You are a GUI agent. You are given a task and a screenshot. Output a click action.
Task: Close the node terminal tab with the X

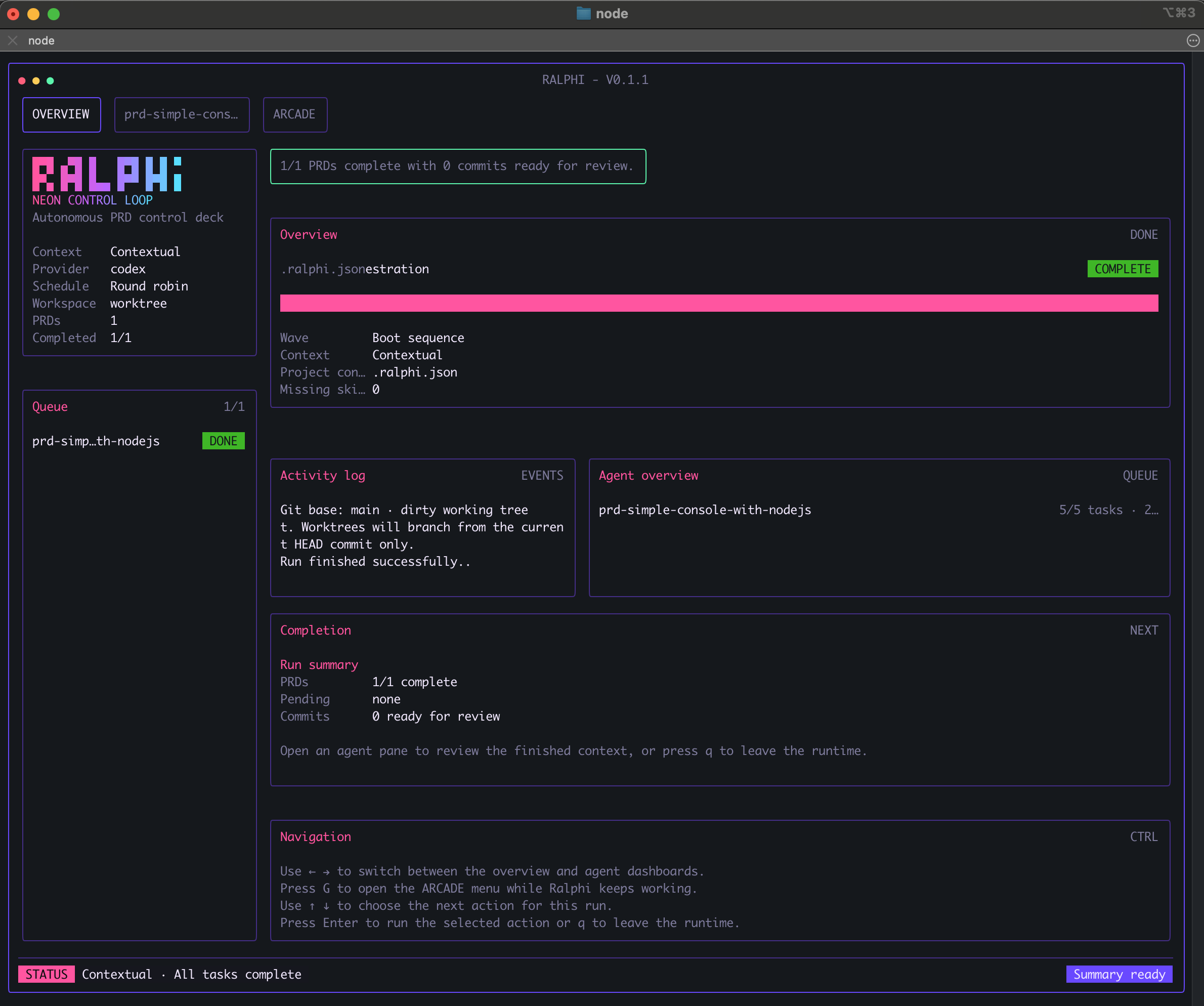[12, 40]
